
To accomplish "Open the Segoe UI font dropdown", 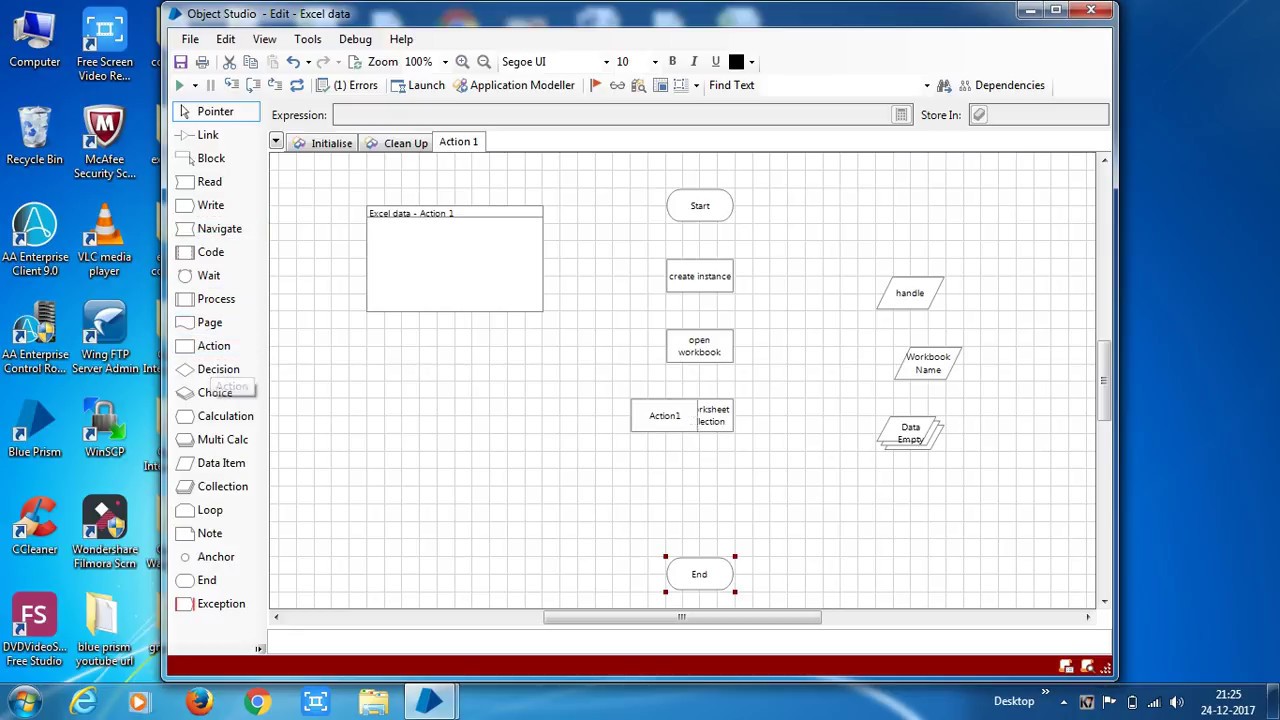I will (606, 62).
